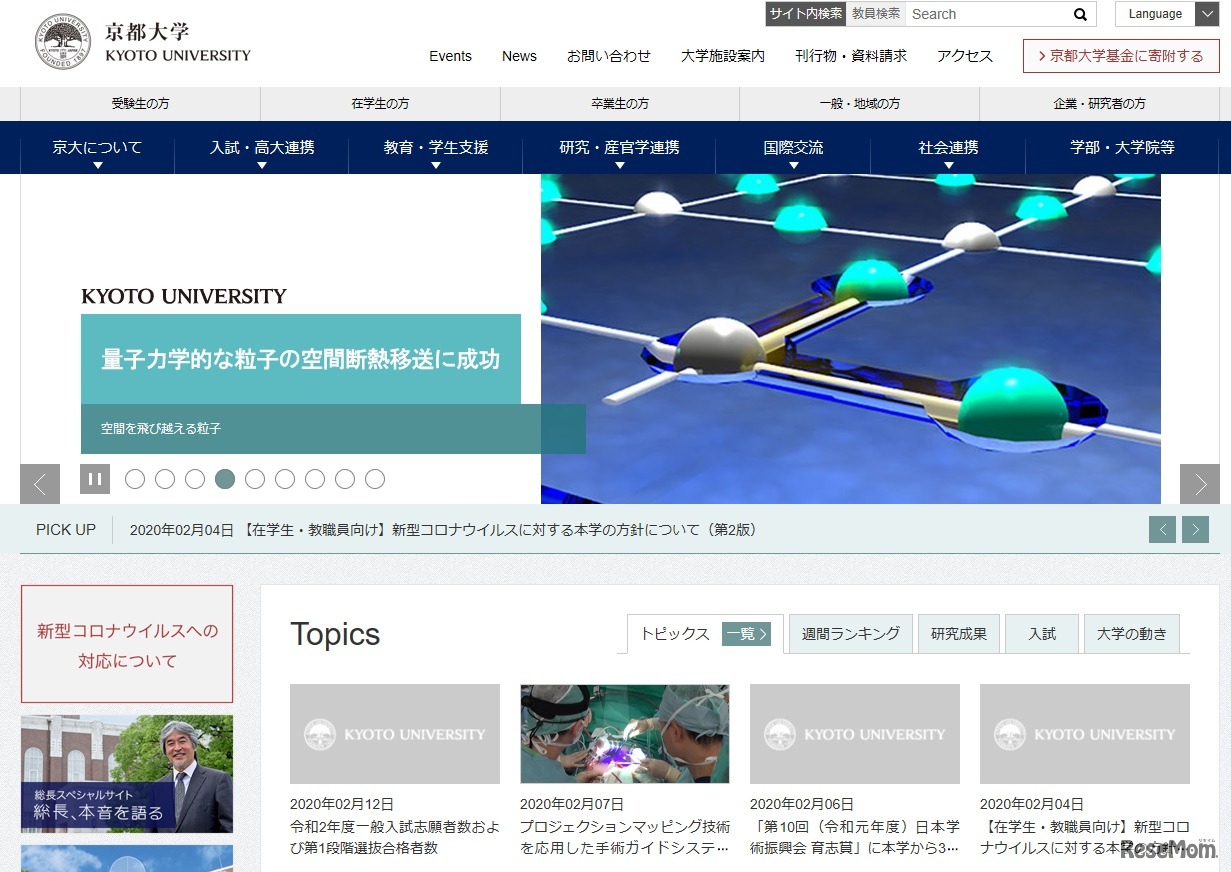Click the search magnifier icon
Screen dimensions: 1231x872
coord(1080,14)
